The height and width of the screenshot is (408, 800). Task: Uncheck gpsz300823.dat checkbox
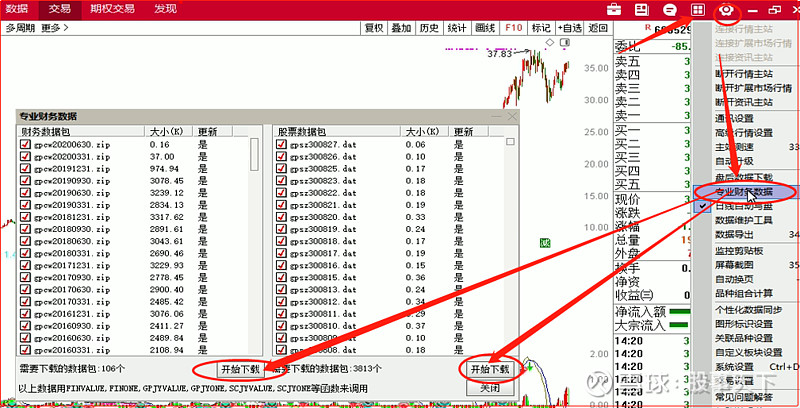coord(281,181)
